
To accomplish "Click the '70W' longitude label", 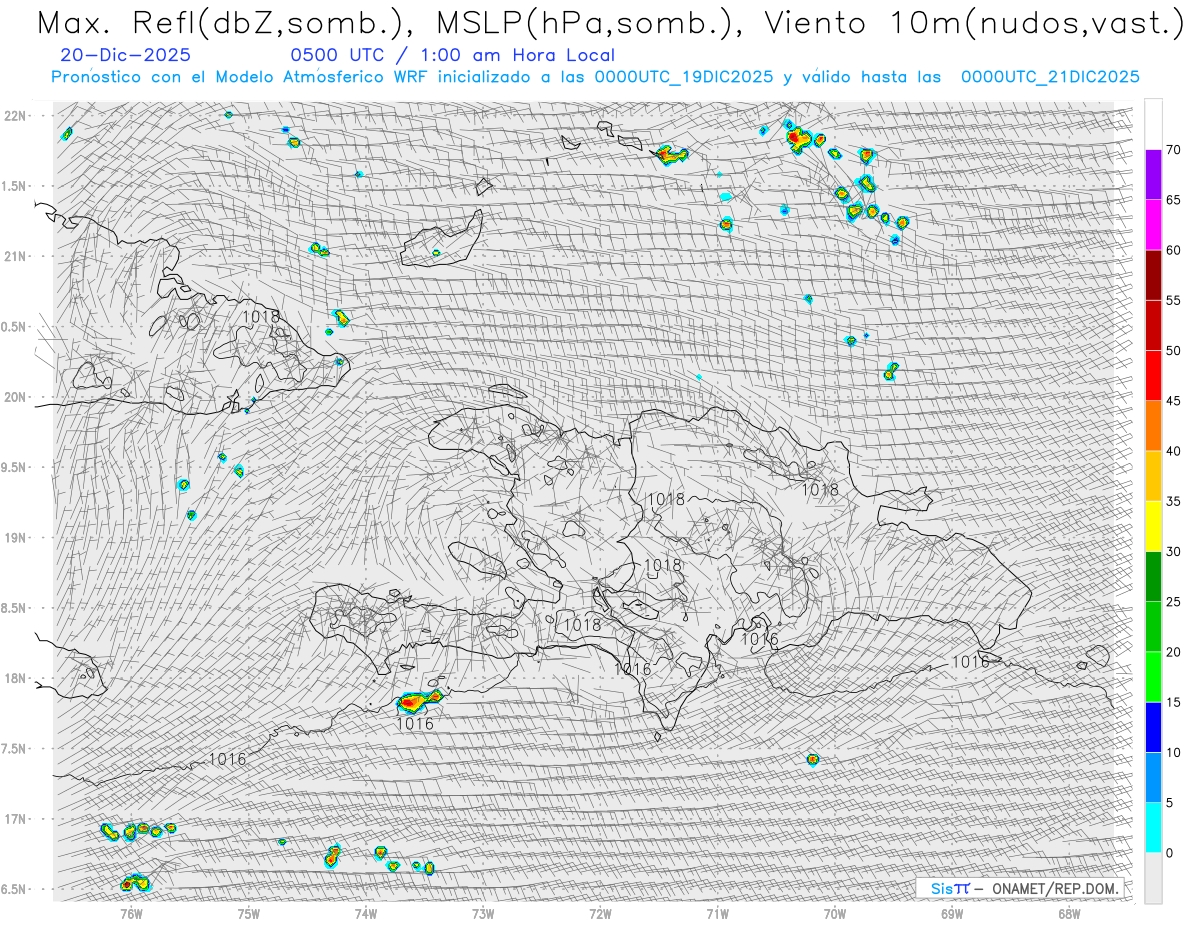I will pyautogui.click(x=835, y=913).
